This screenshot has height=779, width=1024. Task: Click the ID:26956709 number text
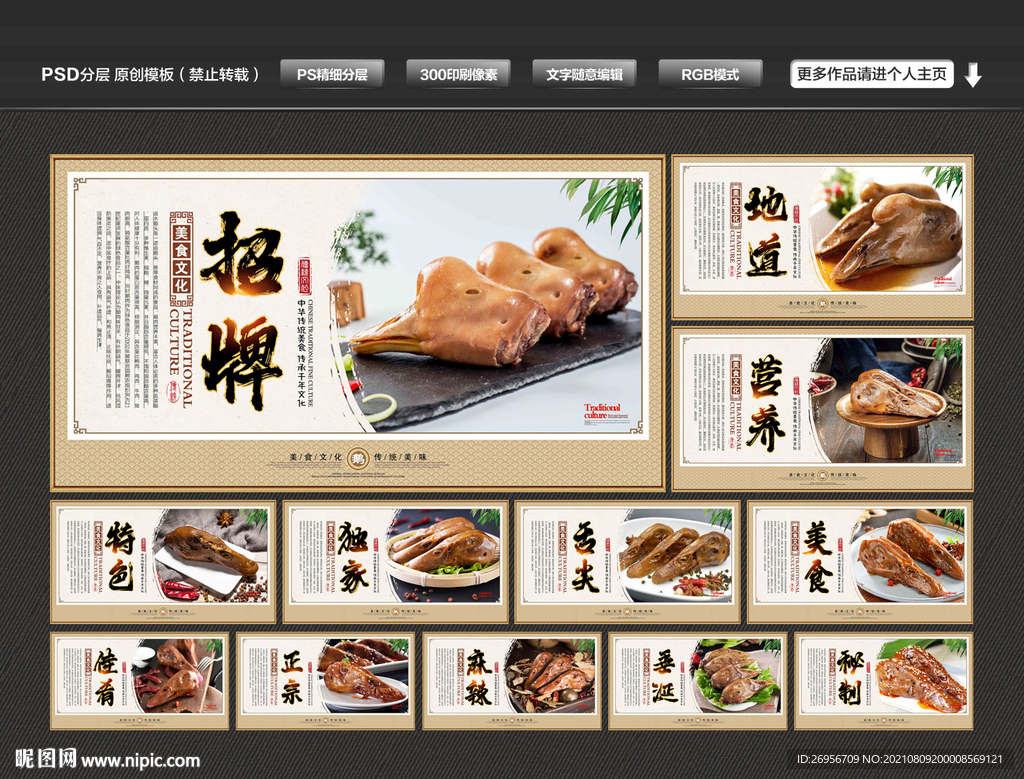[828, 759]
